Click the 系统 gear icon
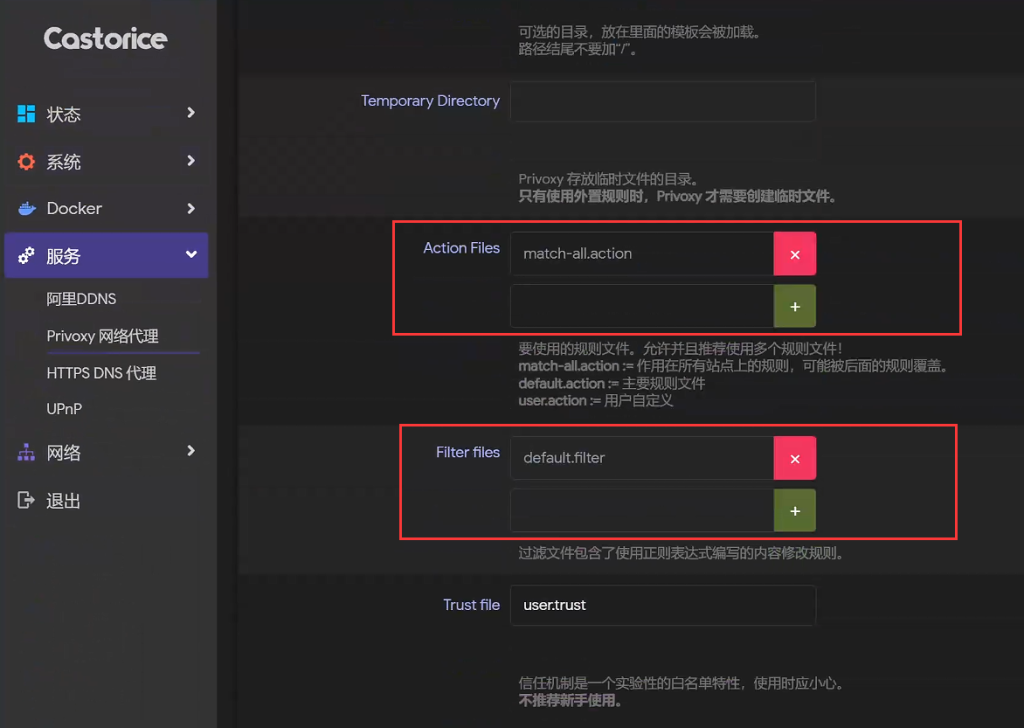The width and height of the screenshot is (1024, 728). click(x=27, y=161)
